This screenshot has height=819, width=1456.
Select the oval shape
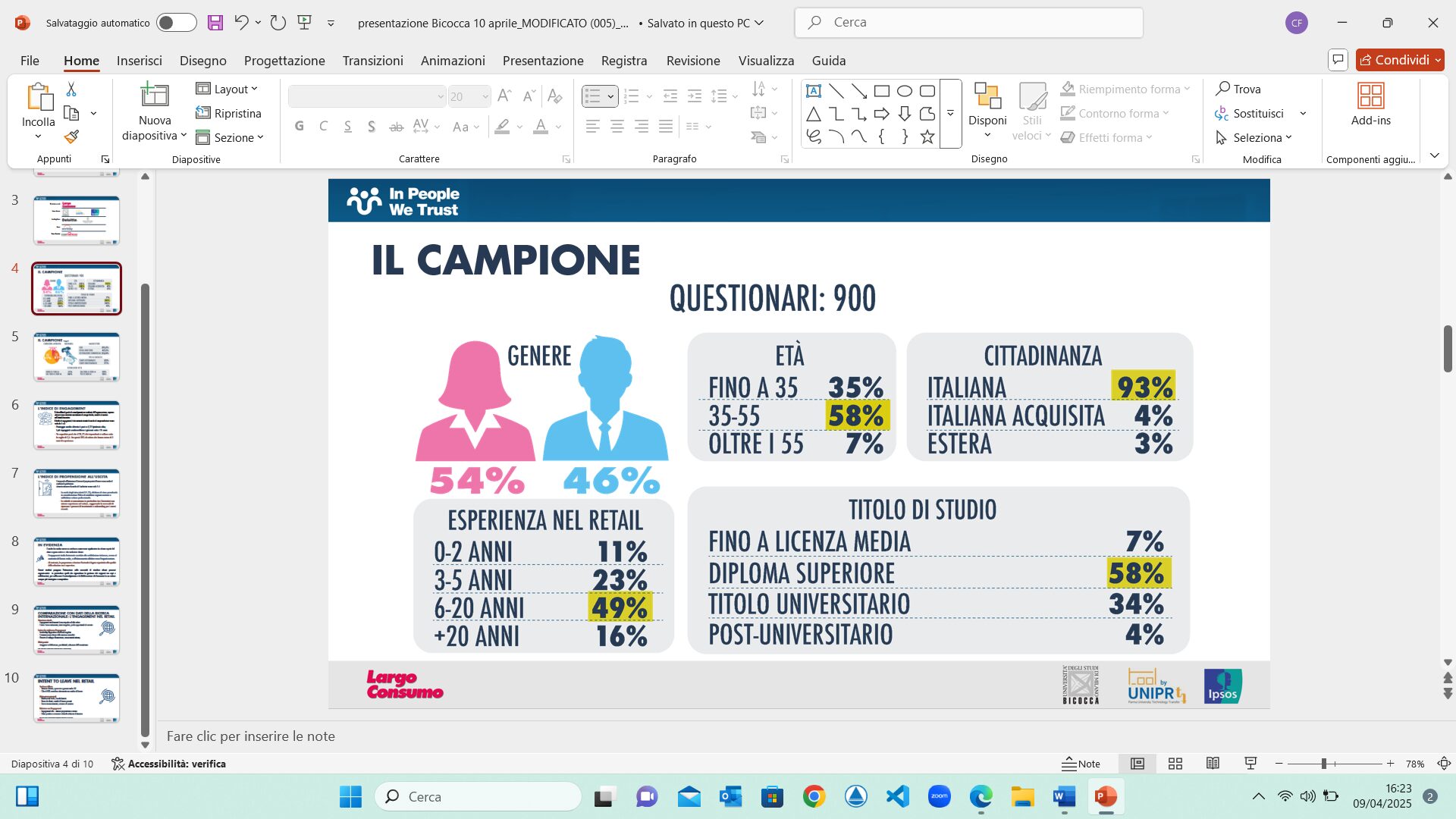pos(905,91)
